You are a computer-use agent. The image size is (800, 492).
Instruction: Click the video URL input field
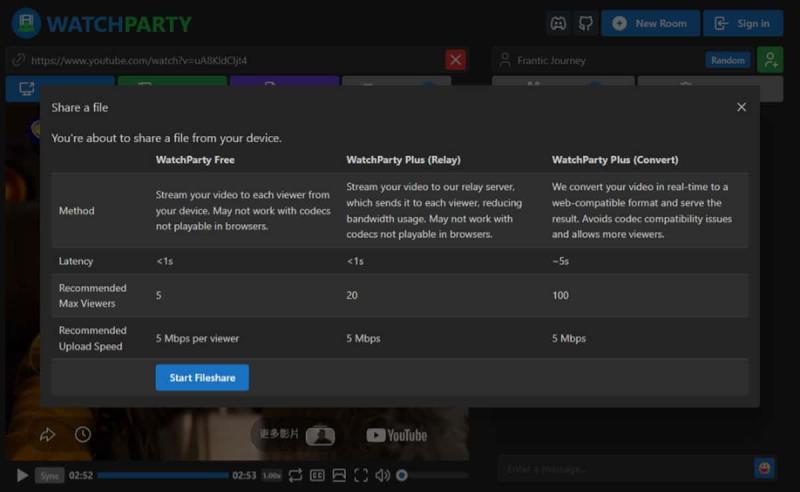click(230, 60)
